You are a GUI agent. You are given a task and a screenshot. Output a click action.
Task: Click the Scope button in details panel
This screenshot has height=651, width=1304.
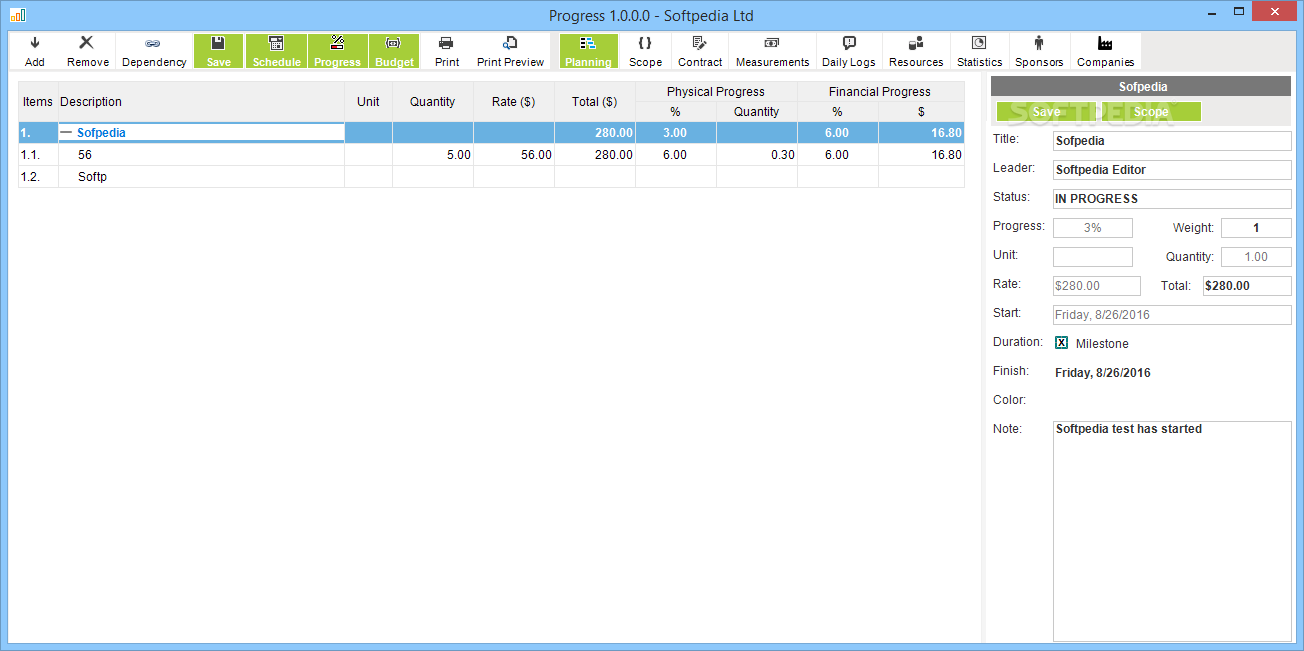click(1150, 112)
